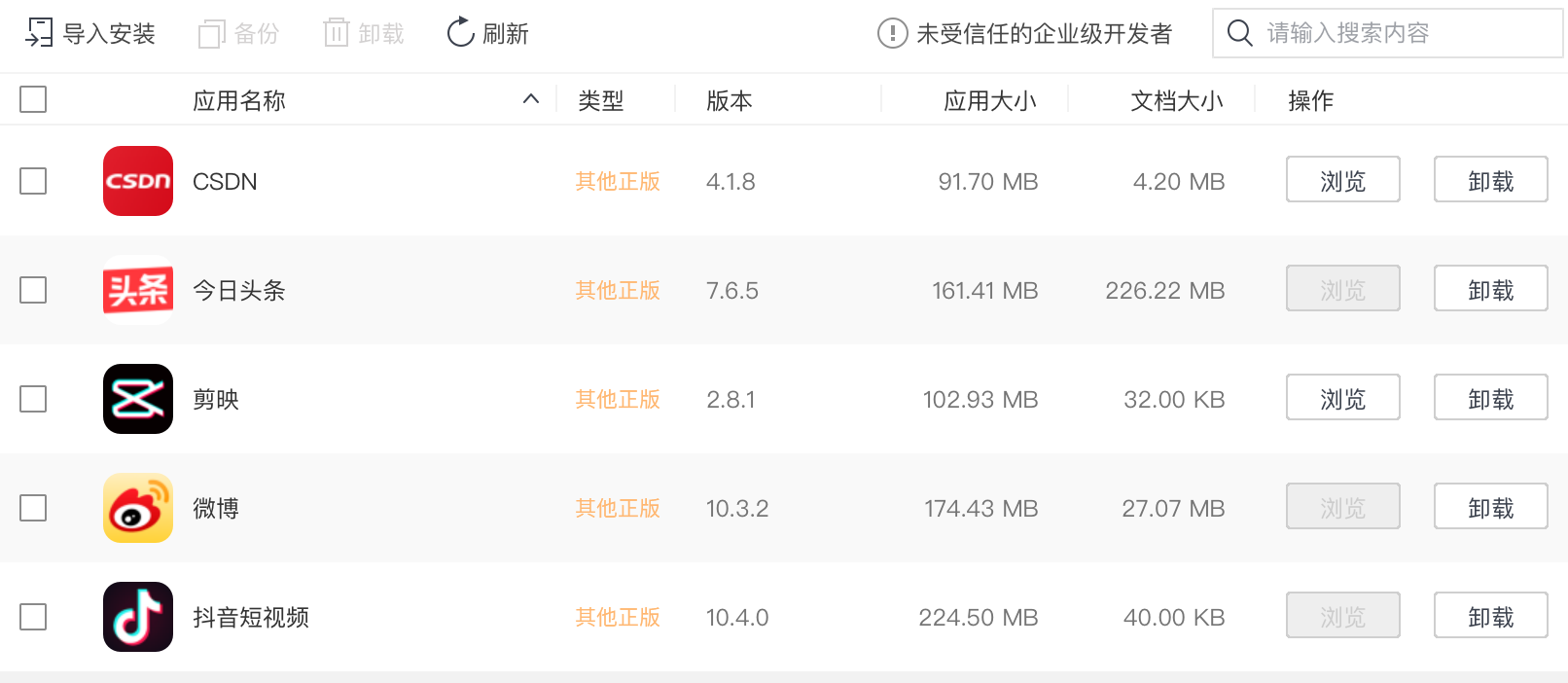
Task: Click the 微博 app icon
Action: point(137,508)
